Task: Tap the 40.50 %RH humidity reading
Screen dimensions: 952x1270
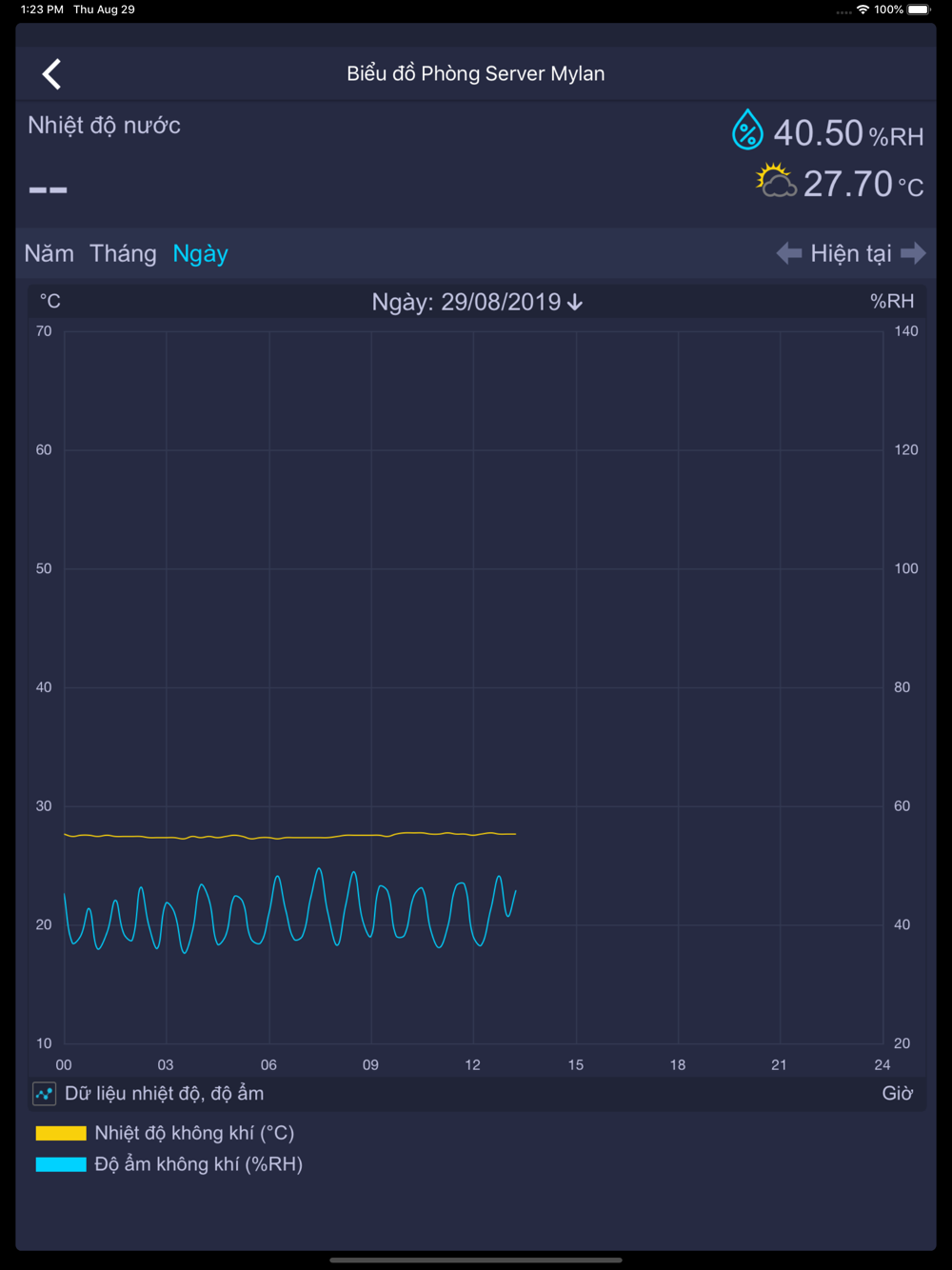Action: click(x=848, y=133)
